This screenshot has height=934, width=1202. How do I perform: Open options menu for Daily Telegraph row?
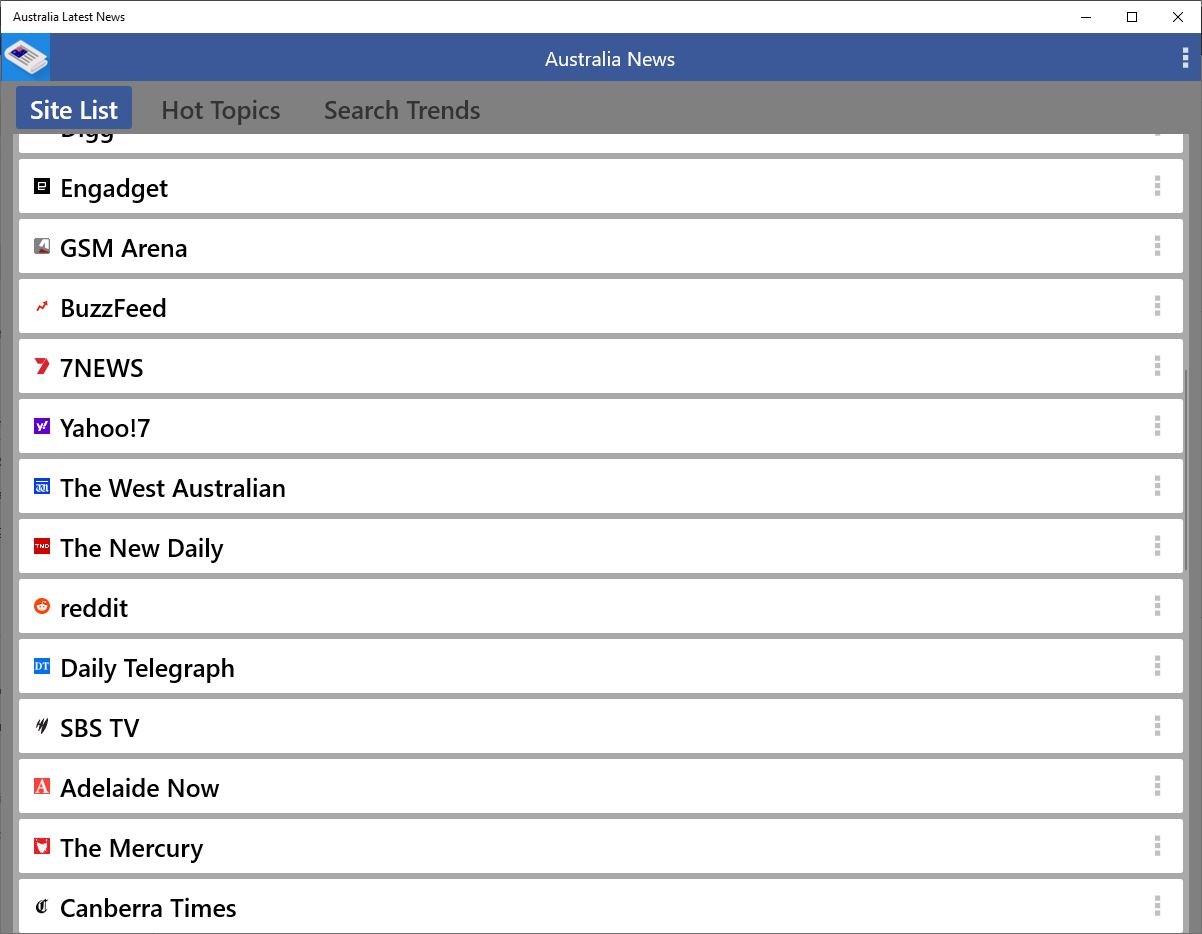tap(1157, 666)
